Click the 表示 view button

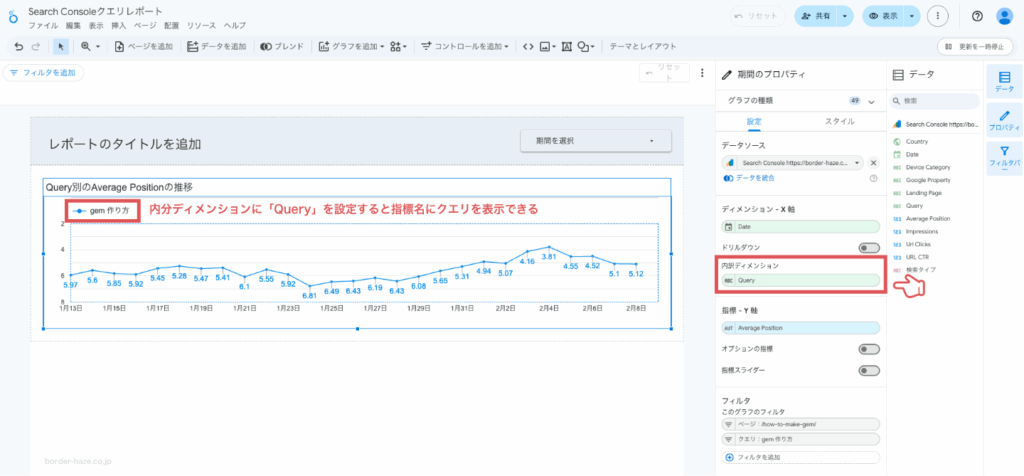(x=882, y=16)
